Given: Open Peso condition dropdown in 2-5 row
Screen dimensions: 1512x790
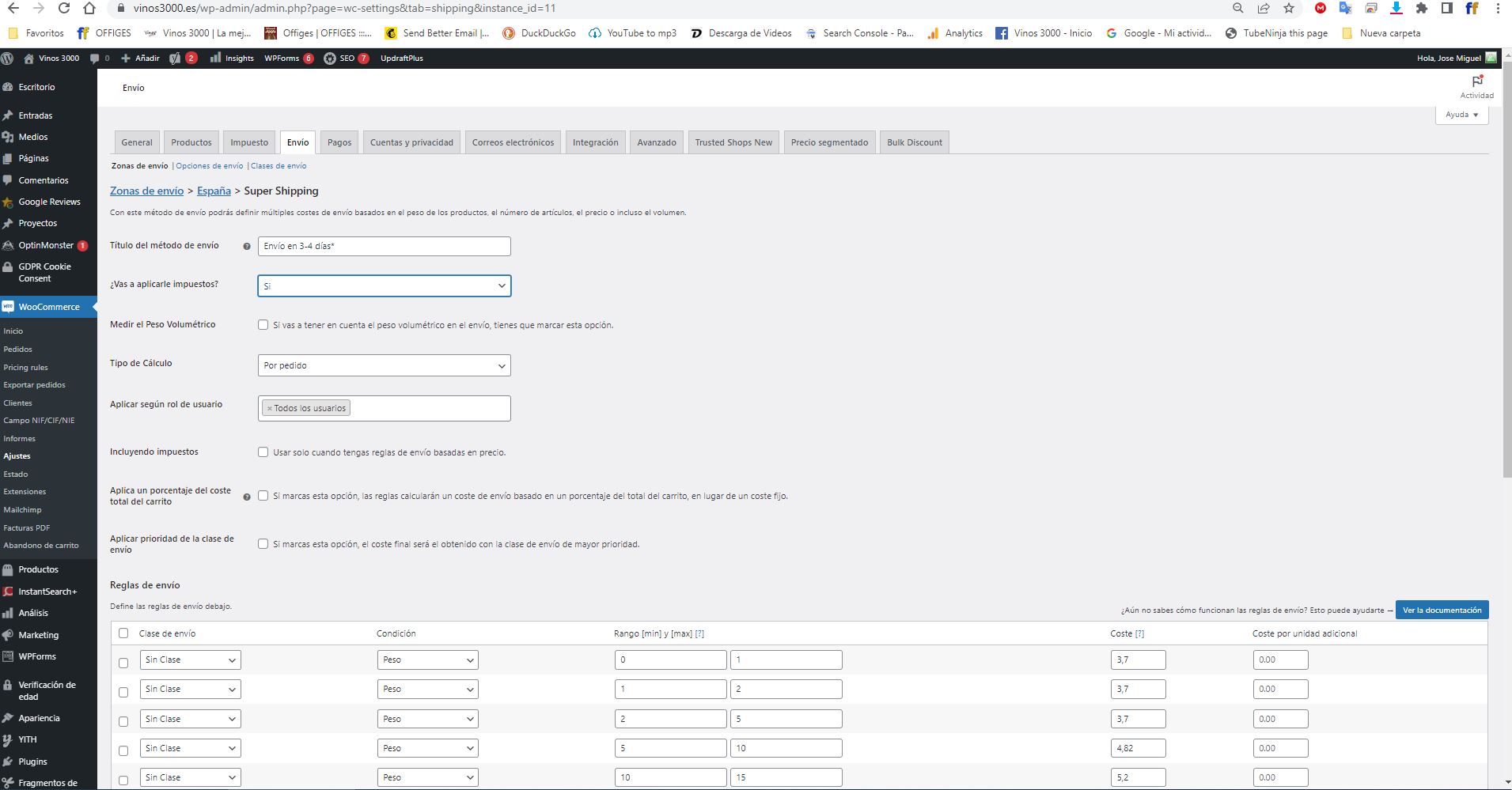Looking at the screenshot, I should coord(428,719).
